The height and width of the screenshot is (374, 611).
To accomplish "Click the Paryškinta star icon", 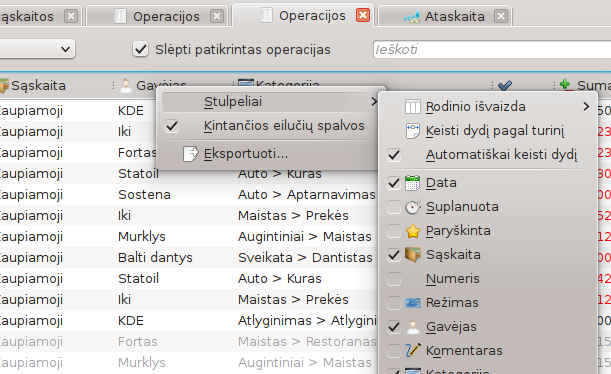I will click(413, 231).
